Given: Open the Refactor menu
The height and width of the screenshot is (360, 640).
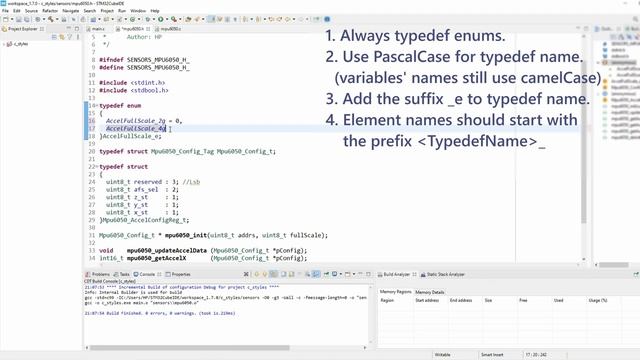Looking at the screenshot, I should coord(50,11).
